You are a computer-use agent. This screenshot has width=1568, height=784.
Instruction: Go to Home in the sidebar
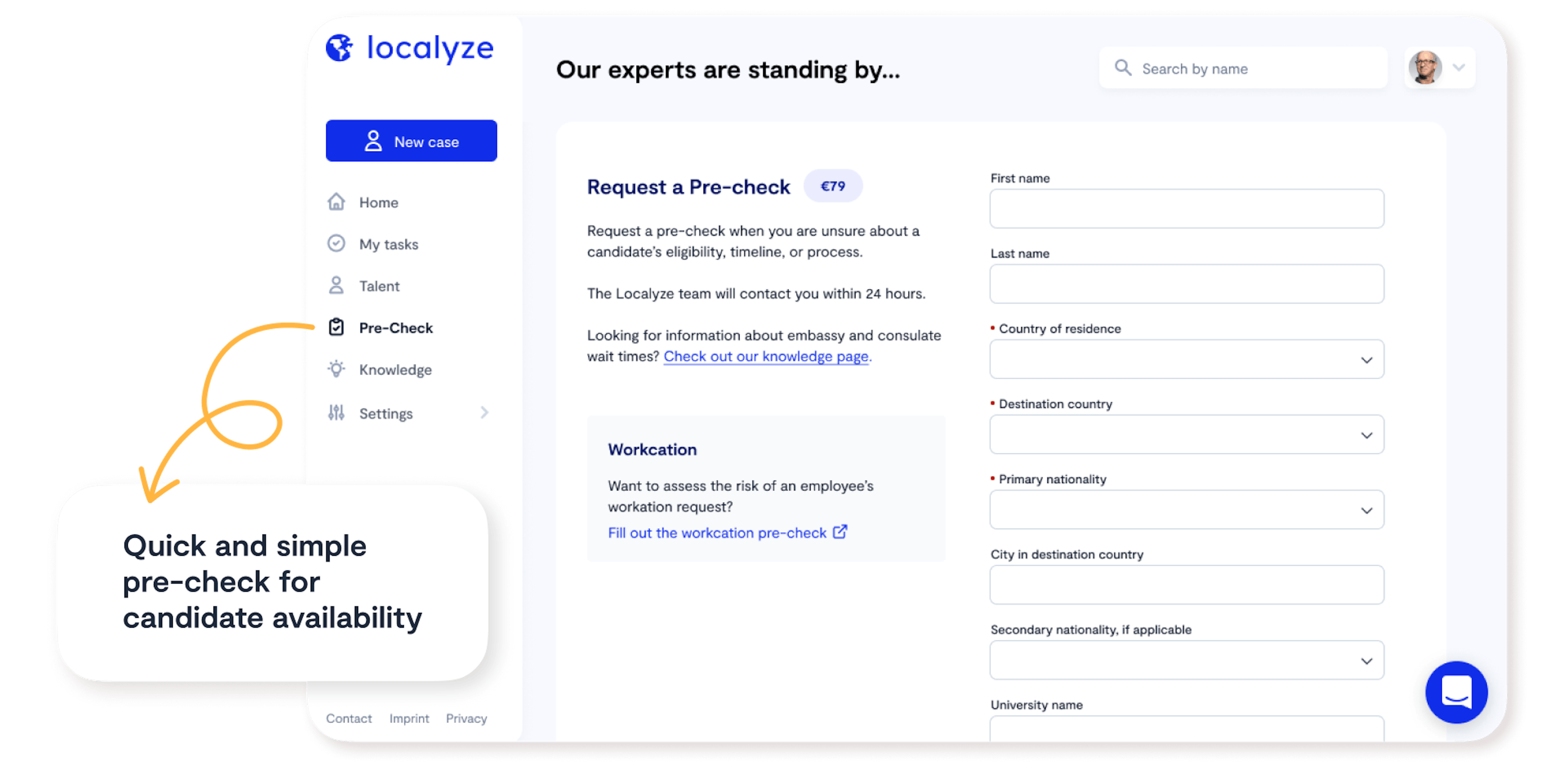click(378, 203)
